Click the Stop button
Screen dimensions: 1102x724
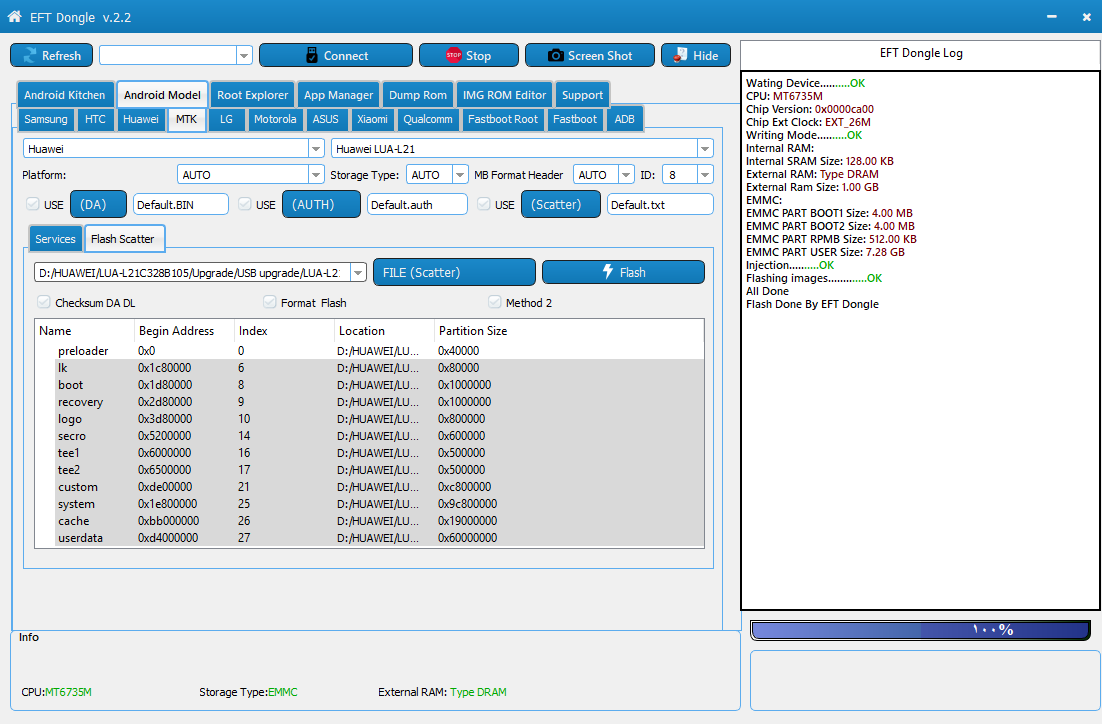(469, 56)
